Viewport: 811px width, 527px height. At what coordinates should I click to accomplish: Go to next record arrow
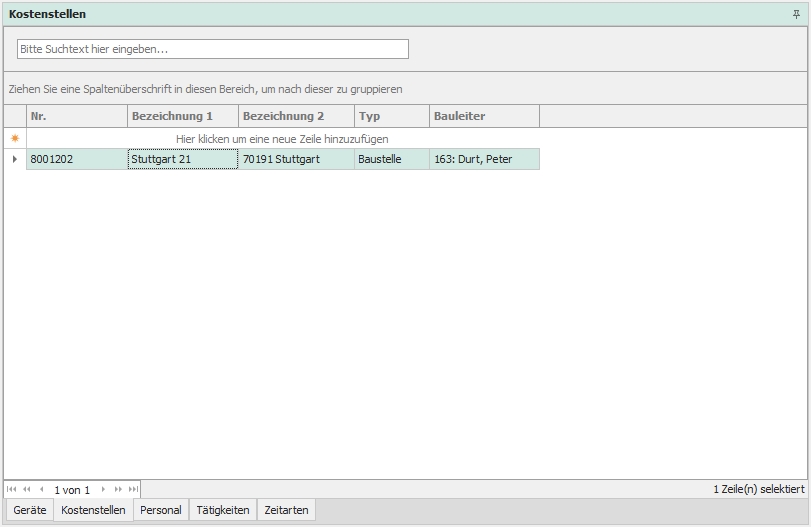[103, 490]
